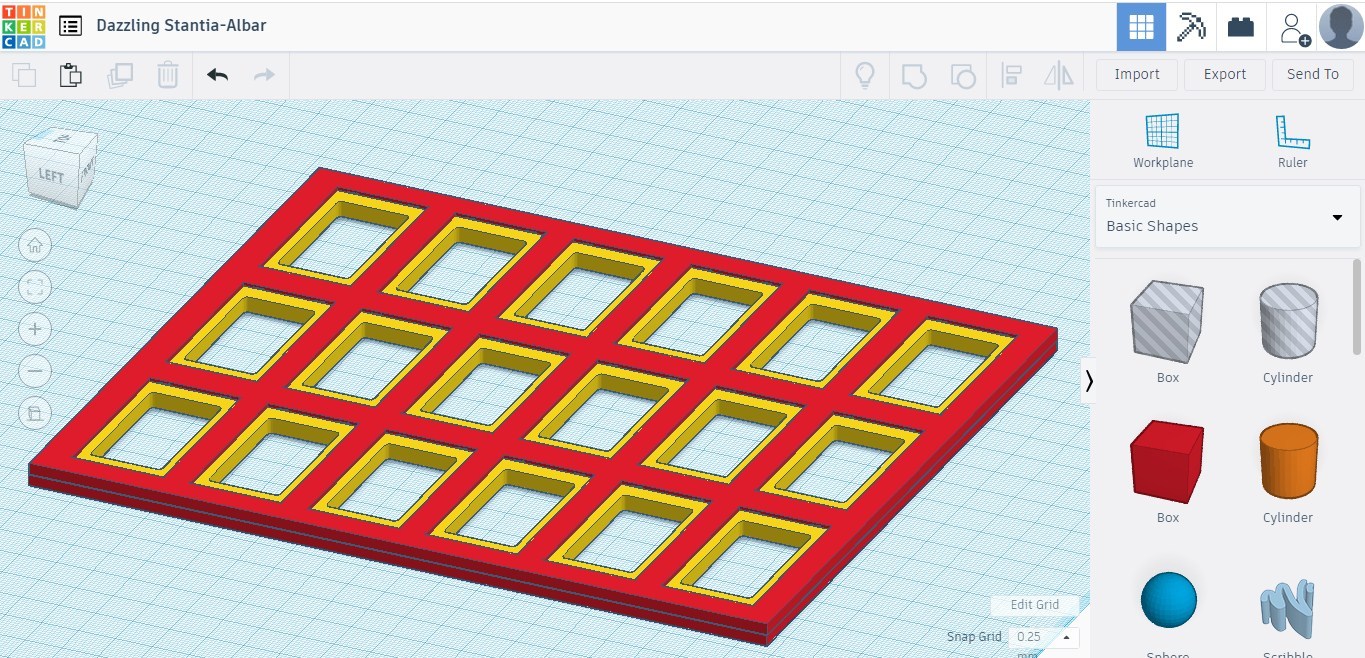Open the design list menu icon

(x=70, y=26)
